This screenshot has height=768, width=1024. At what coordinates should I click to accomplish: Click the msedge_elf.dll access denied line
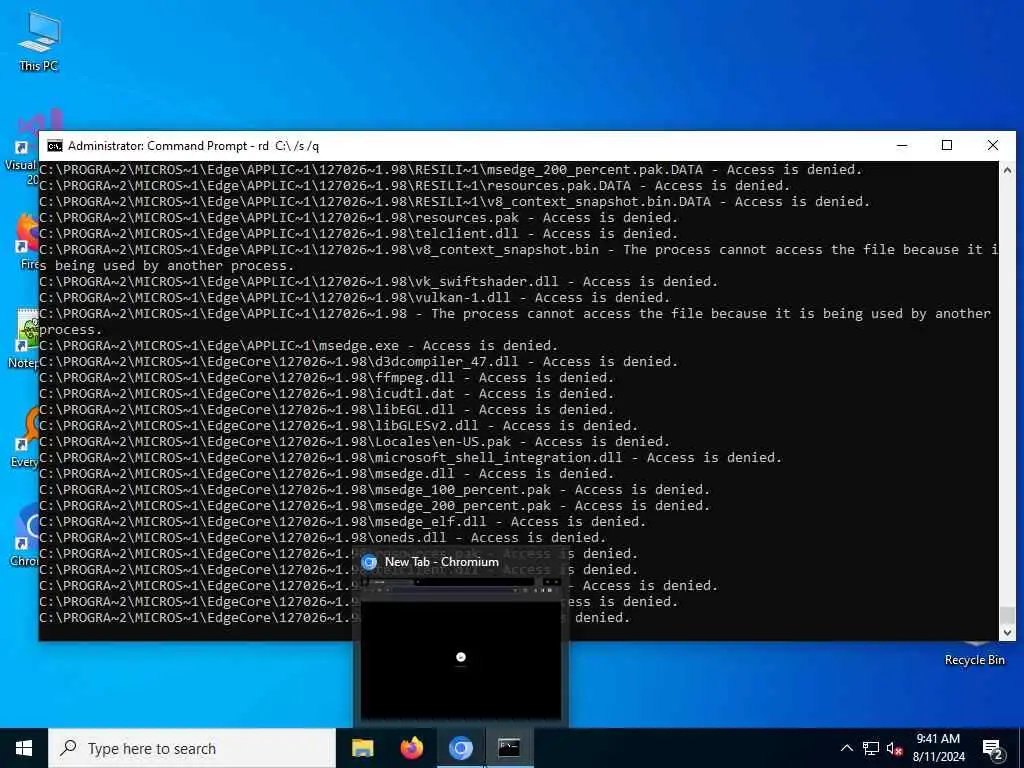tap(343, 522)
